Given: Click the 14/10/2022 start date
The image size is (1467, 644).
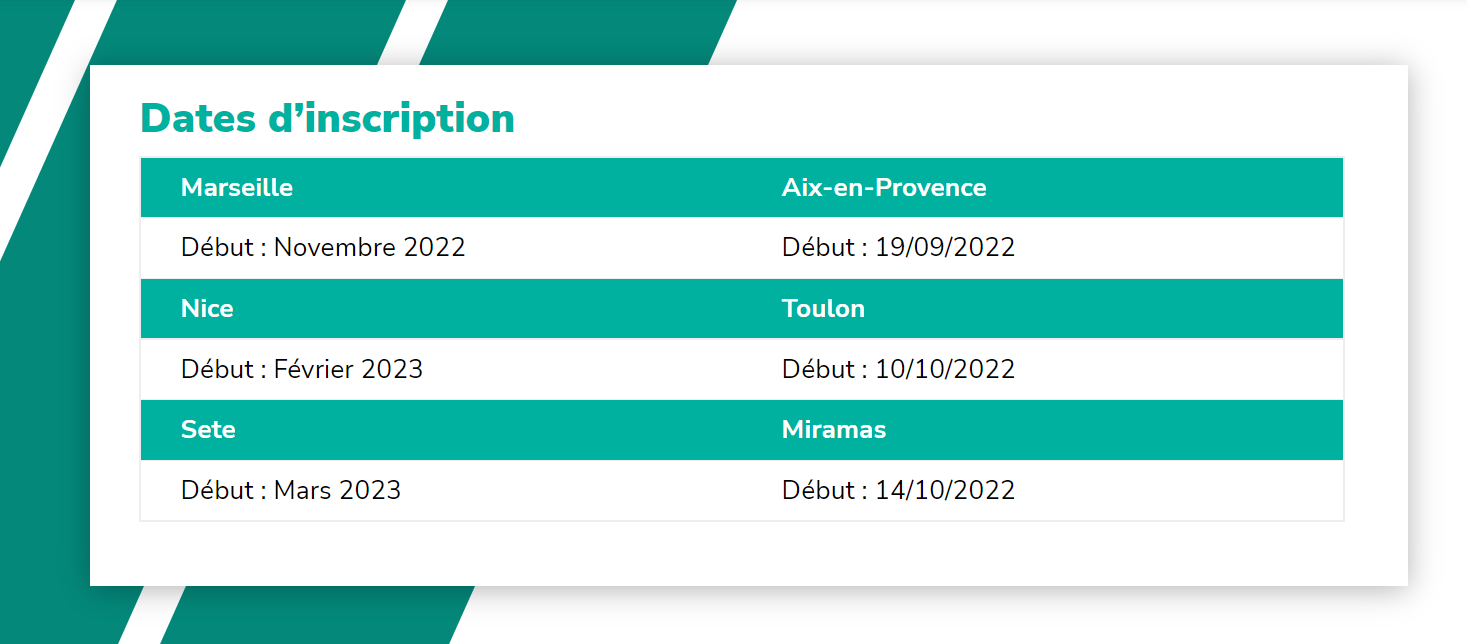Looking at the screenshot, I should 945,491.
